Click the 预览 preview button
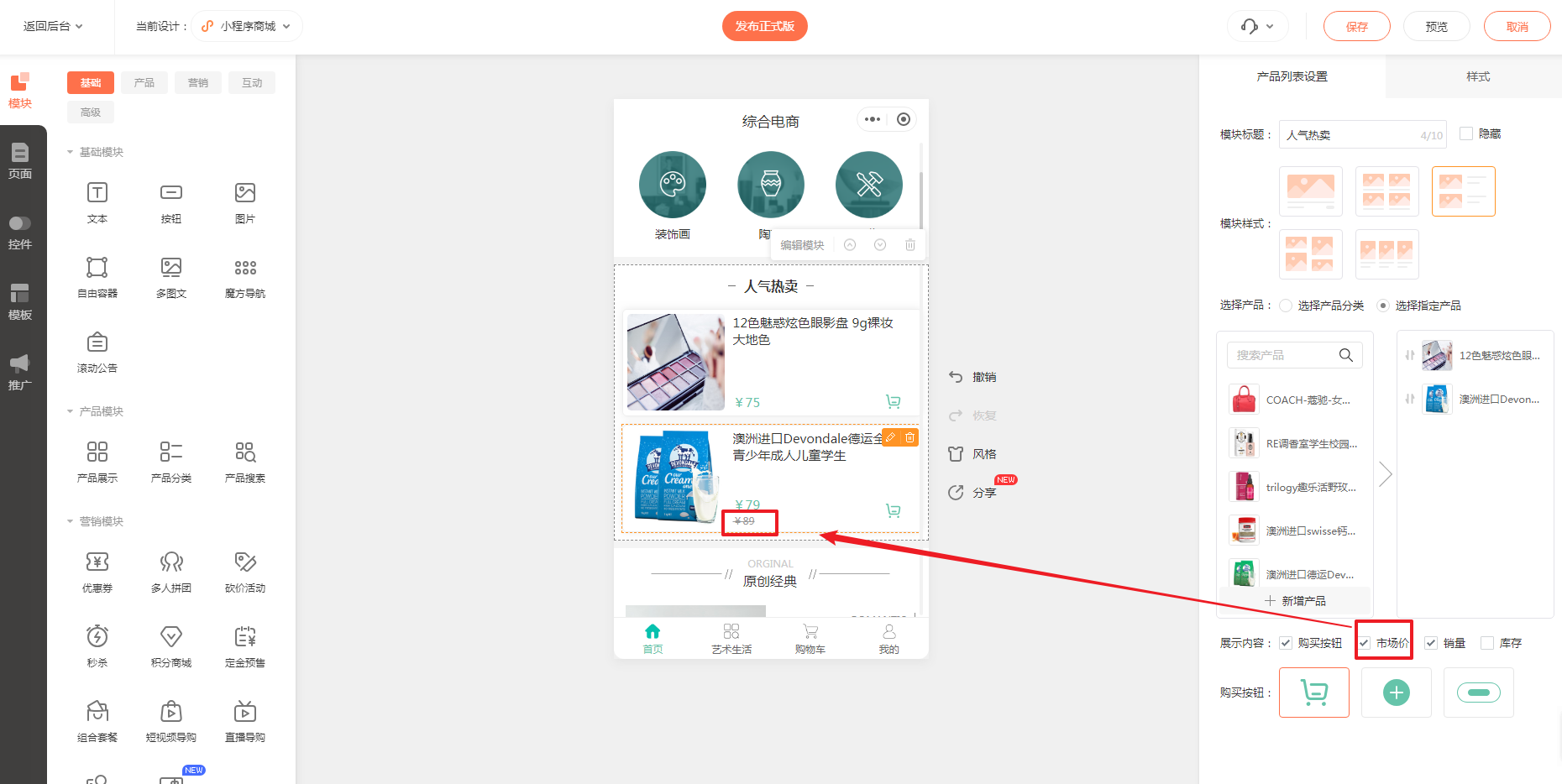This screenshot has width=1562, height=784. 1437,26
